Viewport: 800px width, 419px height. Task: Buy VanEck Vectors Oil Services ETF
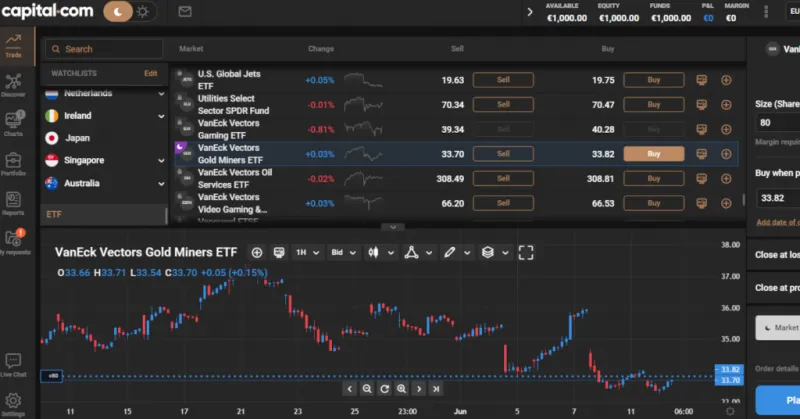coord(654,178)
